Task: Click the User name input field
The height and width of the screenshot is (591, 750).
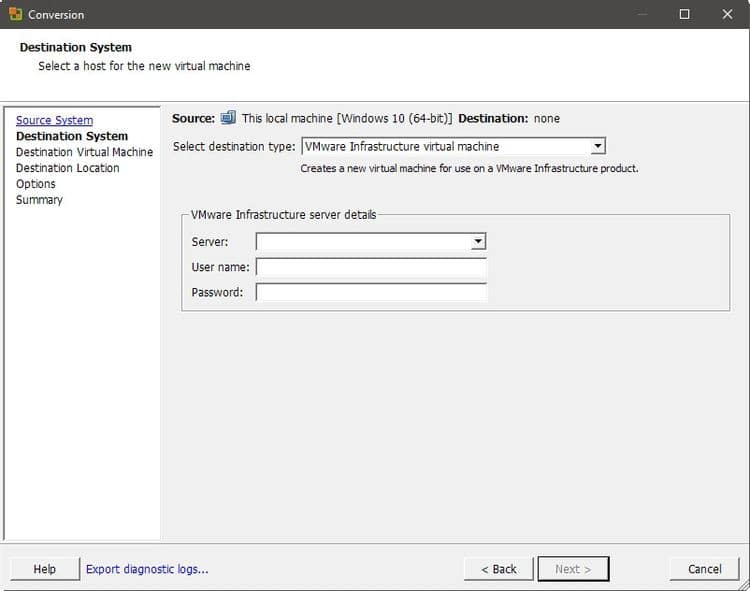Action: (371, 267)
